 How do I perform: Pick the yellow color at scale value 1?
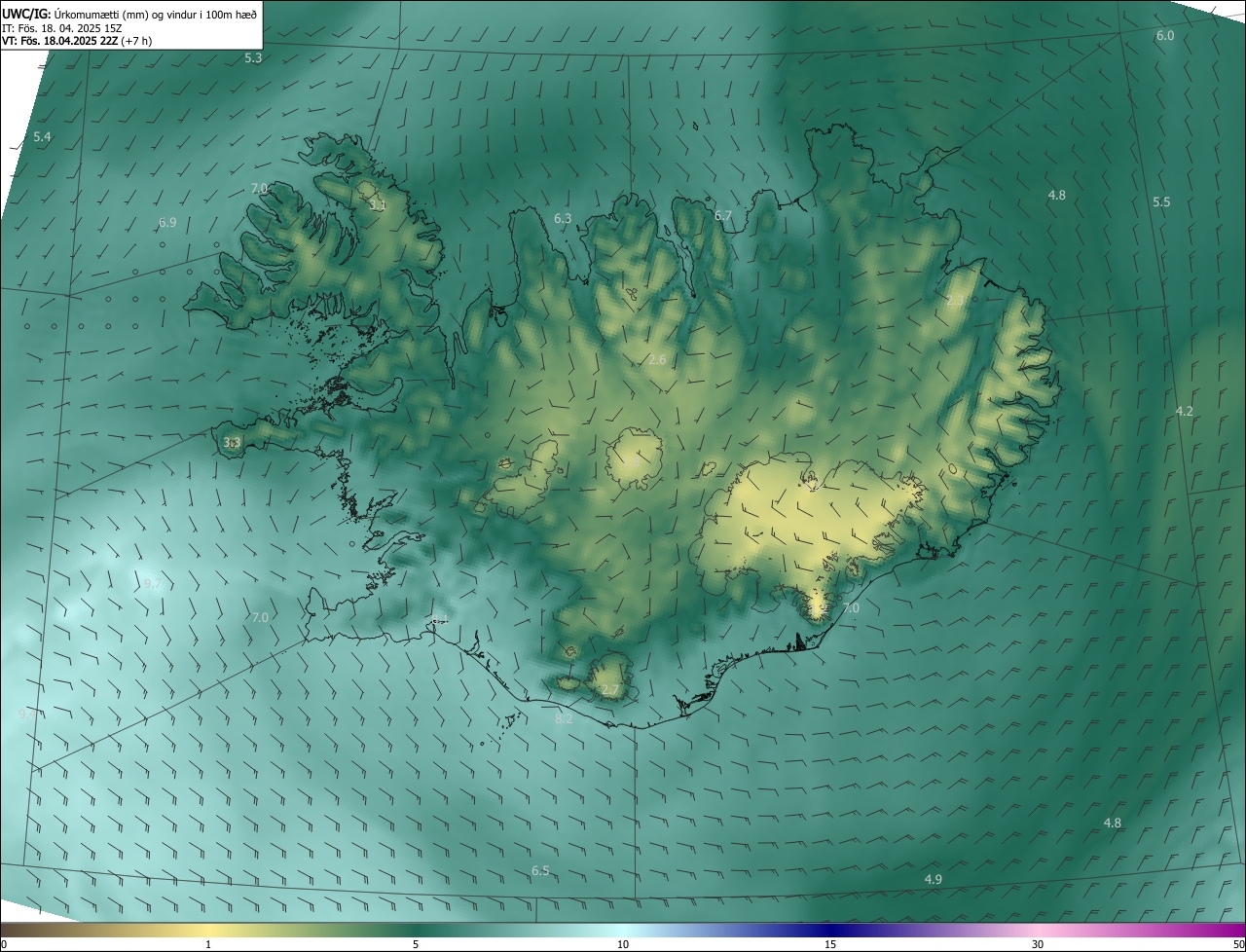[x=208, y=930]
